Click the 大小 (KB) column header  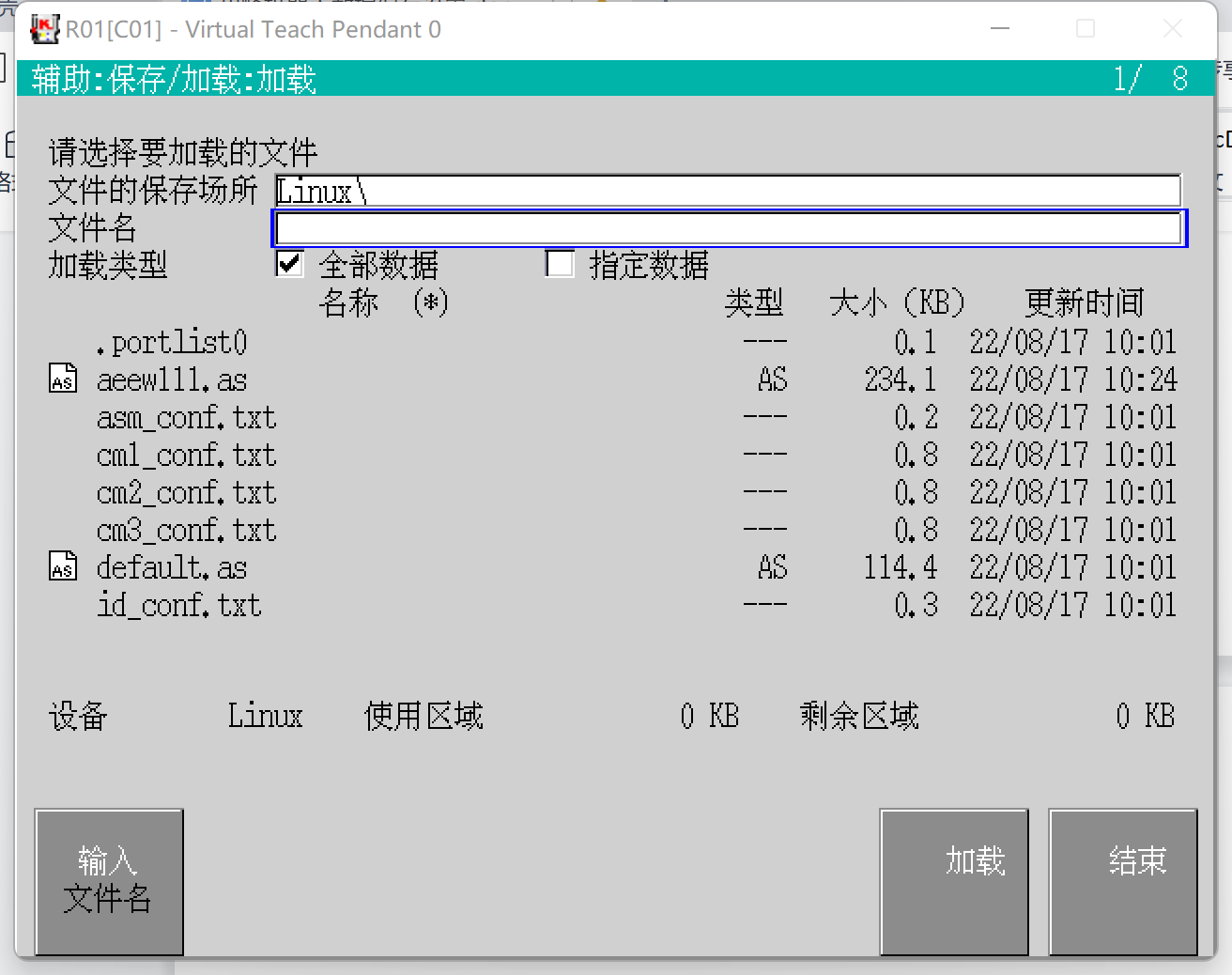click(898, 302)
